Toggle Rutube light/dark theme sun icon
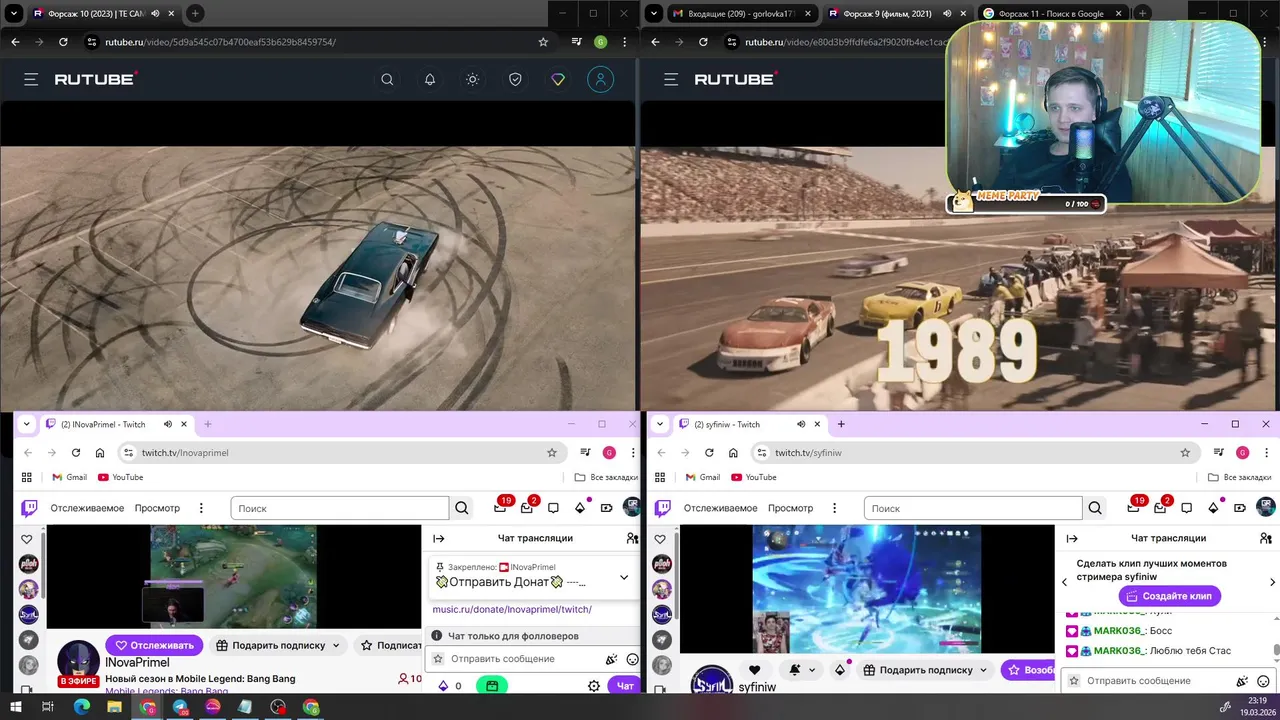The width and height of the screenshot is (1280, 720). click(x=473, y=80)
